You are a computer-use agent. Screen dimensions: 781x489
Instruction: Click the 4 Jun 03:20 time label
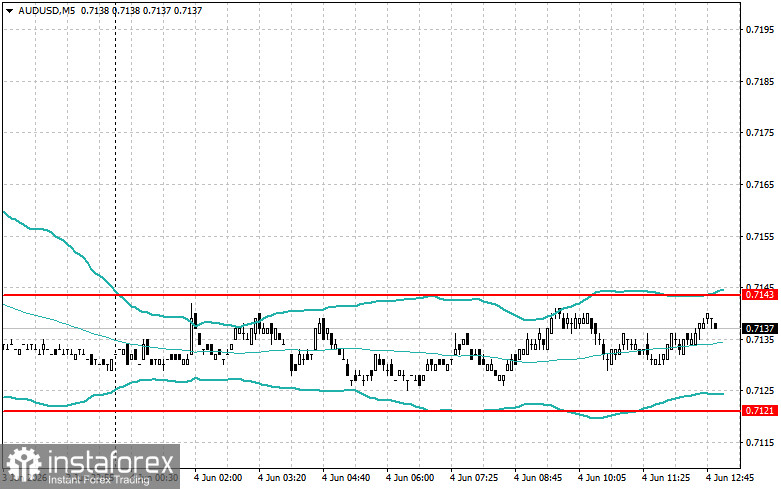[x=282, y=478]
